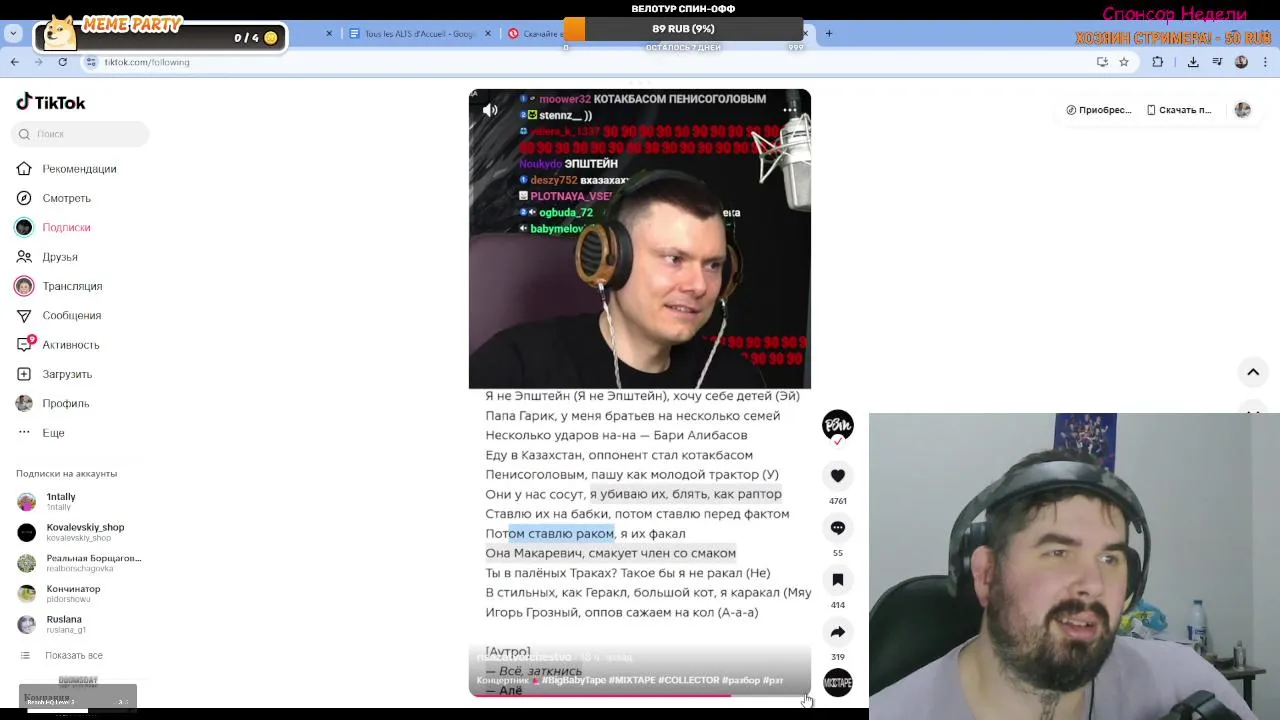Share the video with arrow icon

(x=838, y=632)
